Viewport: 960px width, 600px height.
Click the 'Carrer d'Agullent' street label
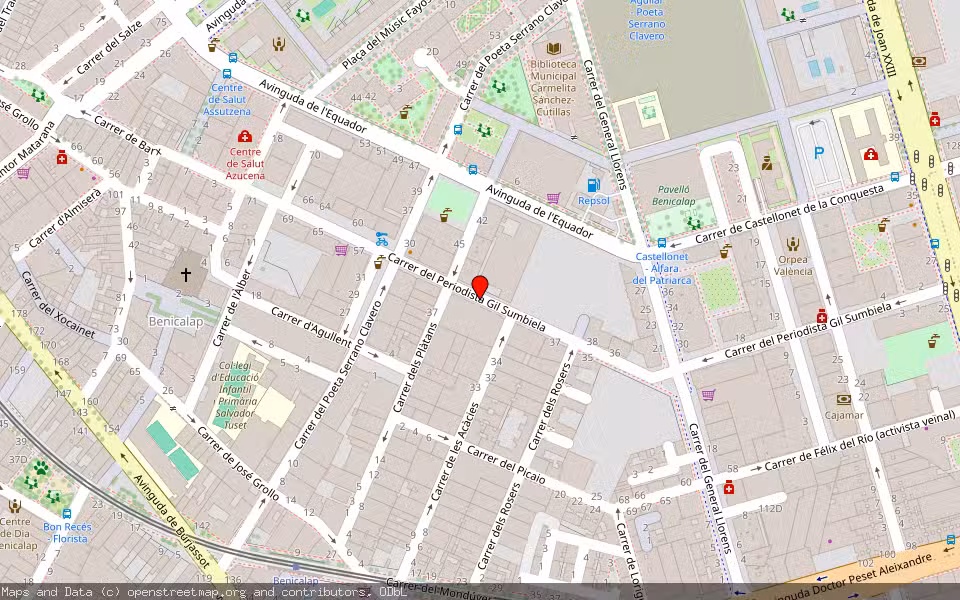(311, 327)
